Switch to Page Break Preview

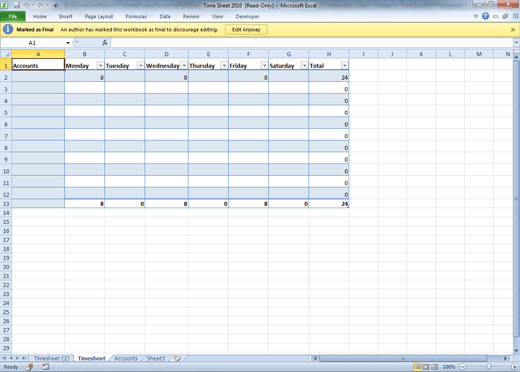point(434,367)
